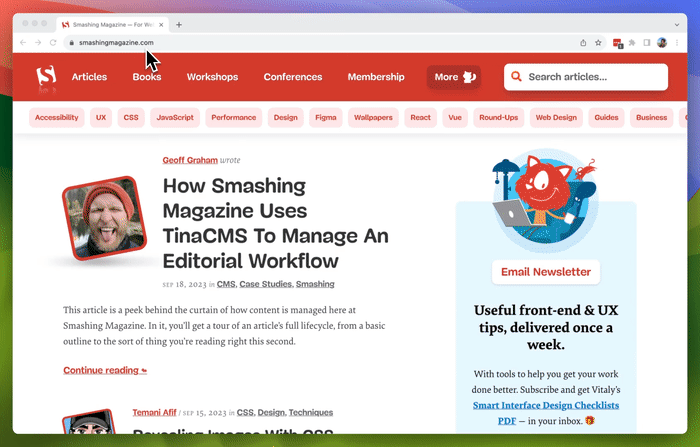Open the Chrome extensions puzzle icon
Viewport: 700px width, 447px height.
pos(632,43)
